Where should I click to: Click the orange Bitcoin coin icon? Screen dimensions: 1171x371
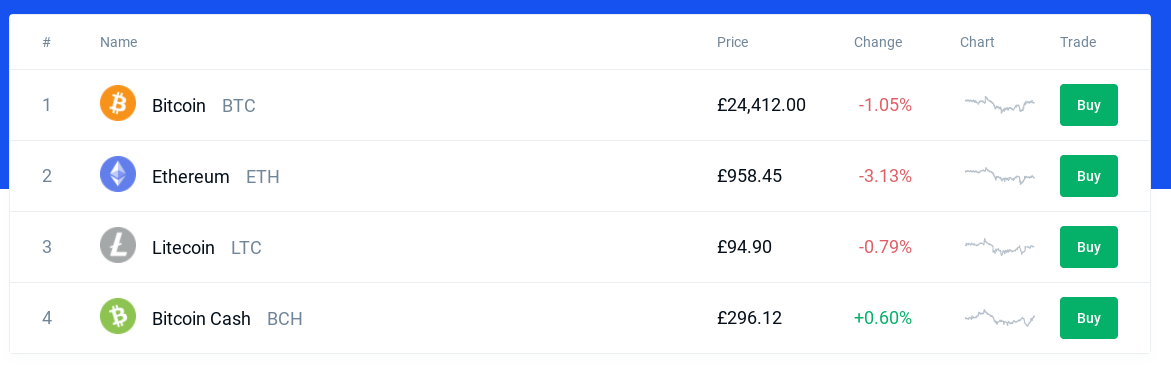[x=118, y=103]
